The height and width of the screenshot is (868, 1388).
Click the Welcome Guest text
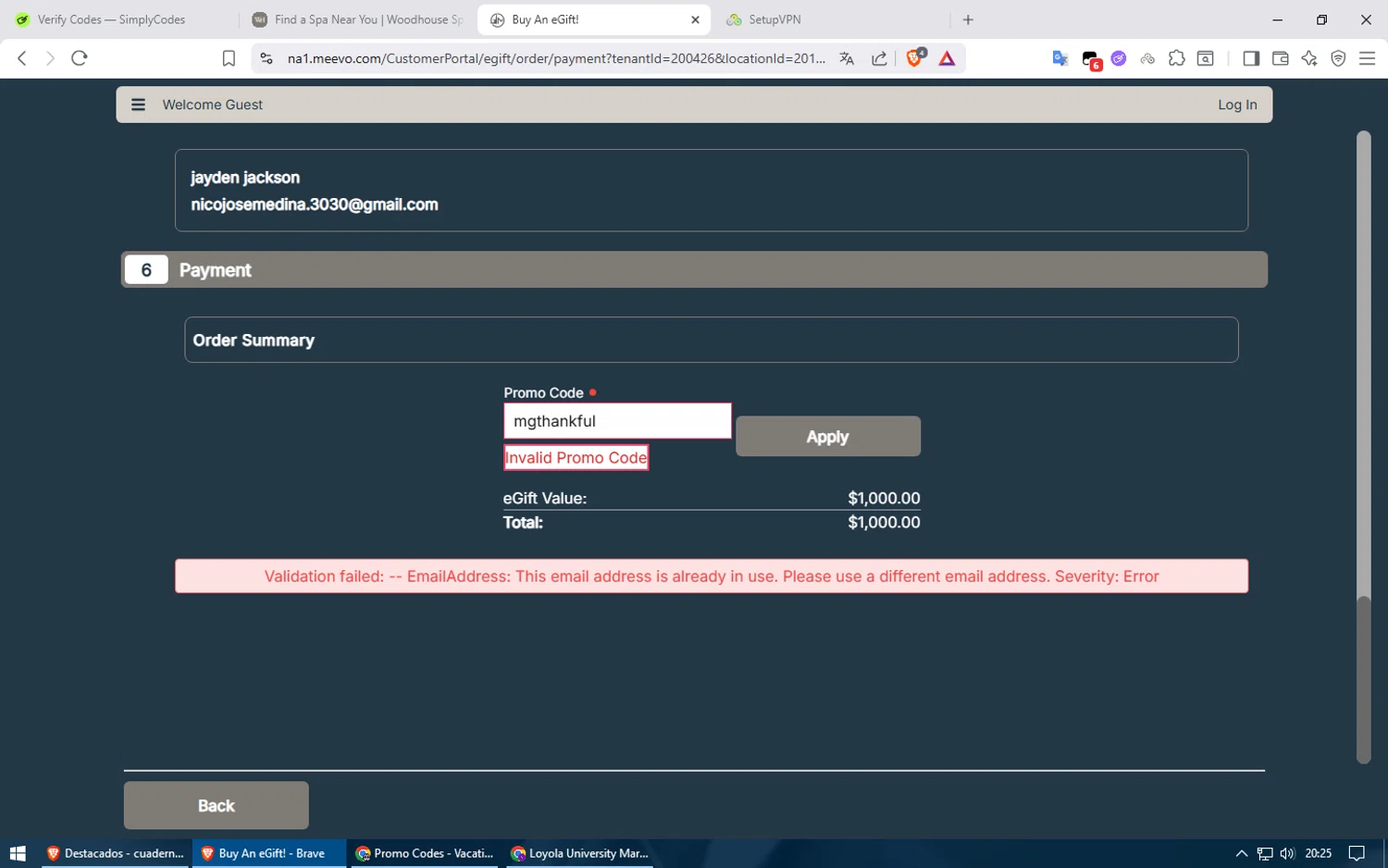pos(213,105)
